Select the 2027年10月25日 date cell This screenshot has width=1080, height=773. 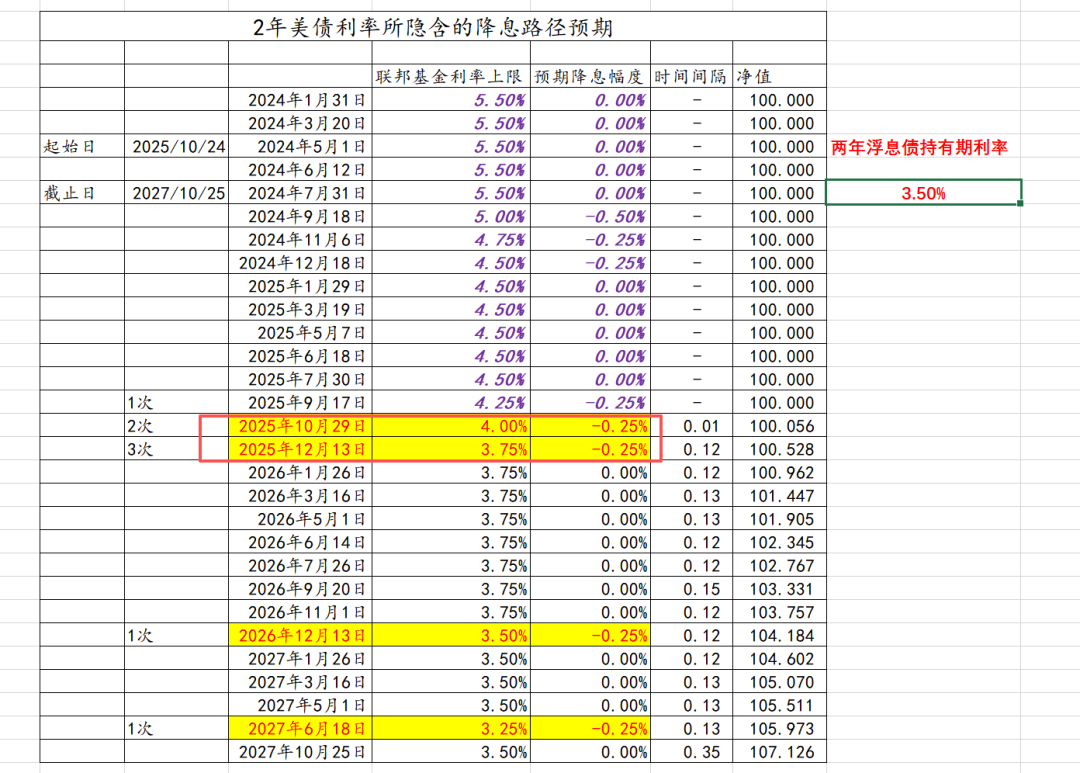[x=300, y=752]
